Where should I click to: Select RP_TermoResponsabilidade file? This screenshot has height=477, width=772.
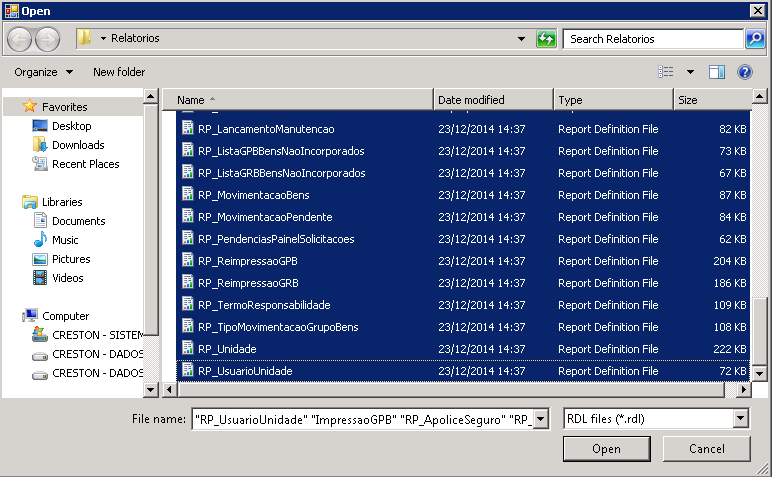[x=264, y=305]
